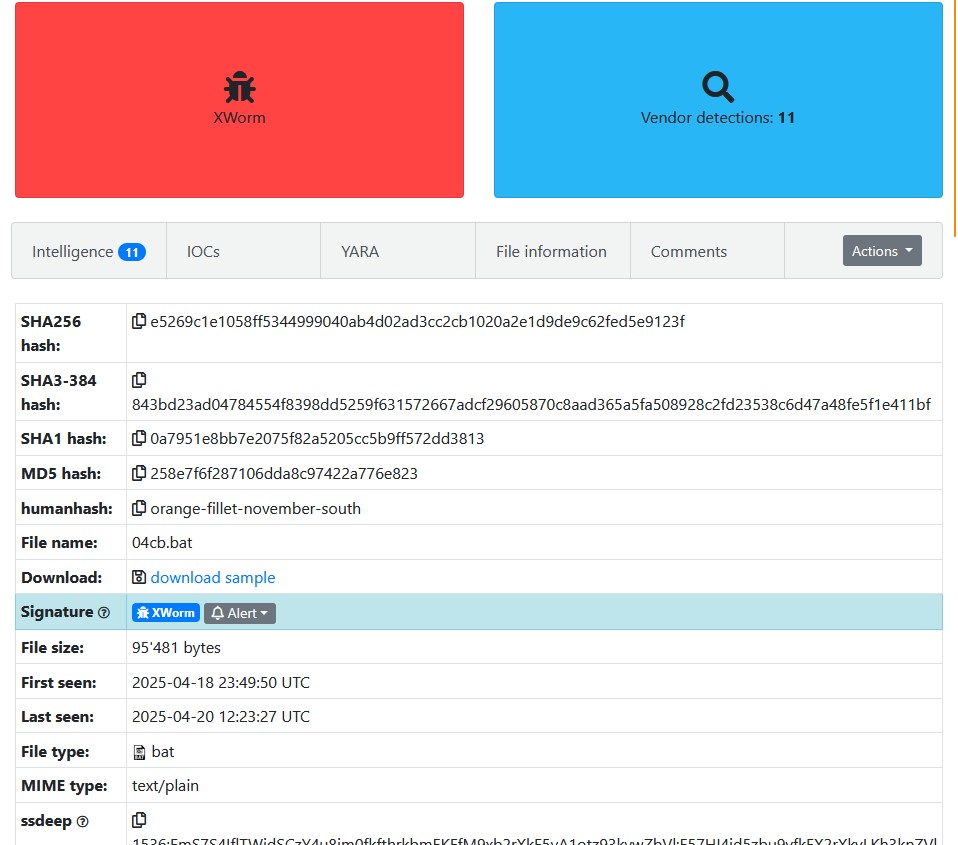Select the YARA tab

coord(360,252)
